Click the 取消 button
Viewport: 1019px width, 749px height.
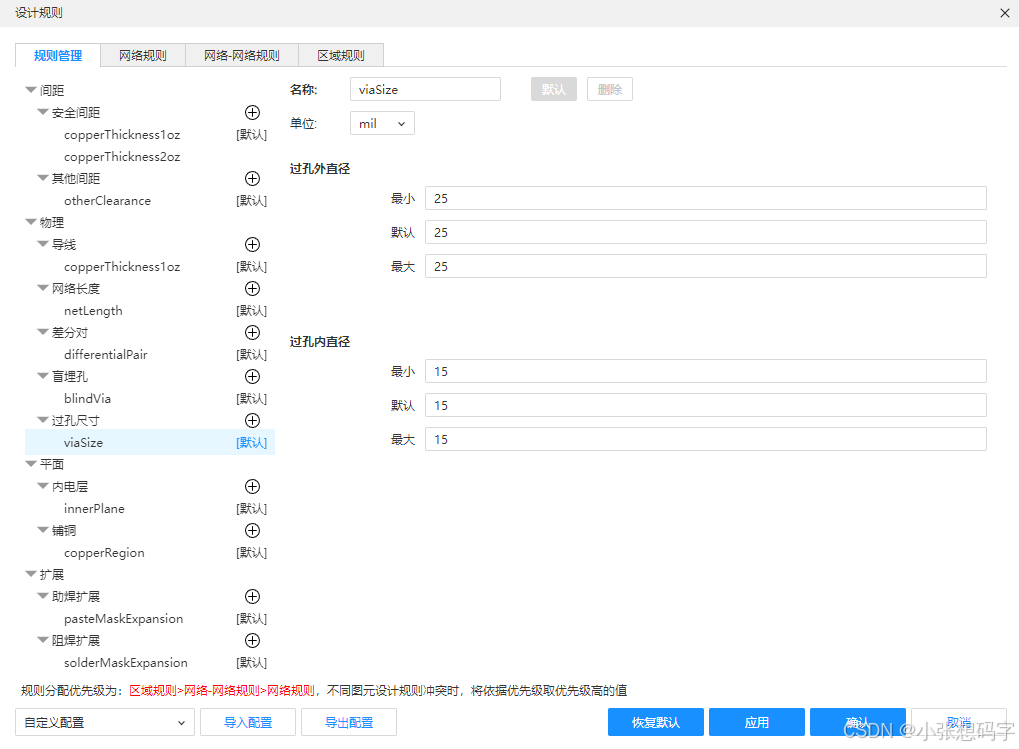click(x=959, y=722)
